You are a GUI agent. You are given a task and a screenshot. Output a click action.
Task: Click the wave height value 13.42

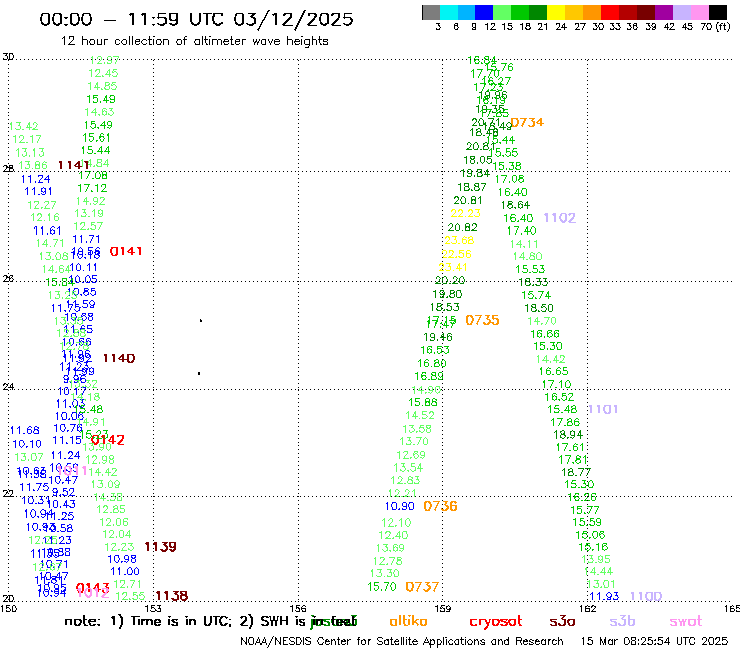point(24,126)
